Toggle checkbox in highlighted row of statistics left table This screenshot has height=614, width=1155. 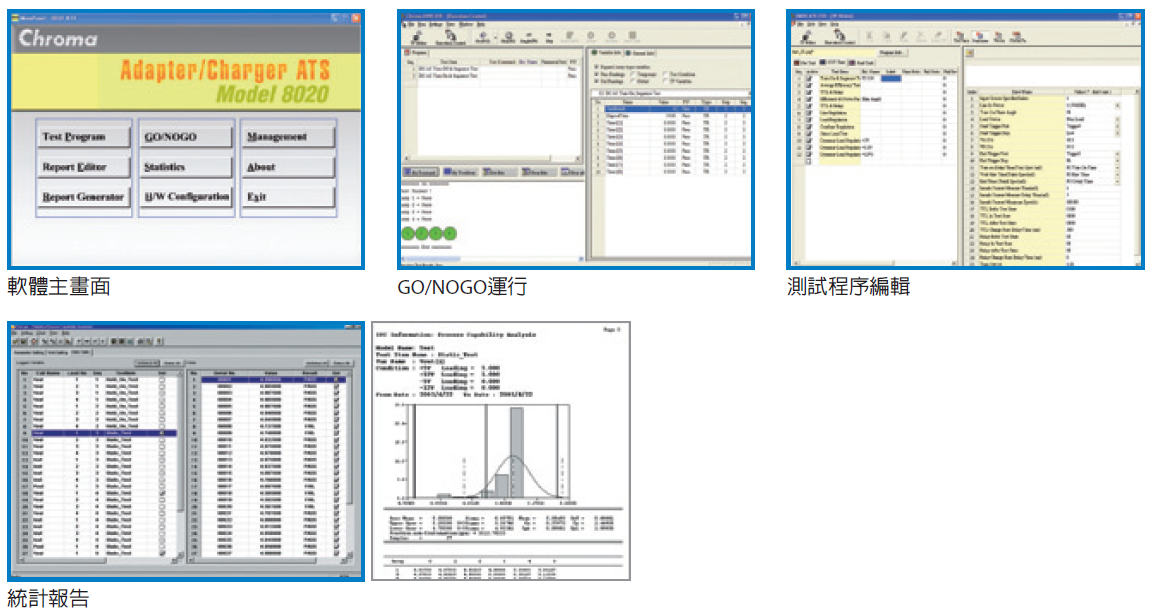coord(162,434)
